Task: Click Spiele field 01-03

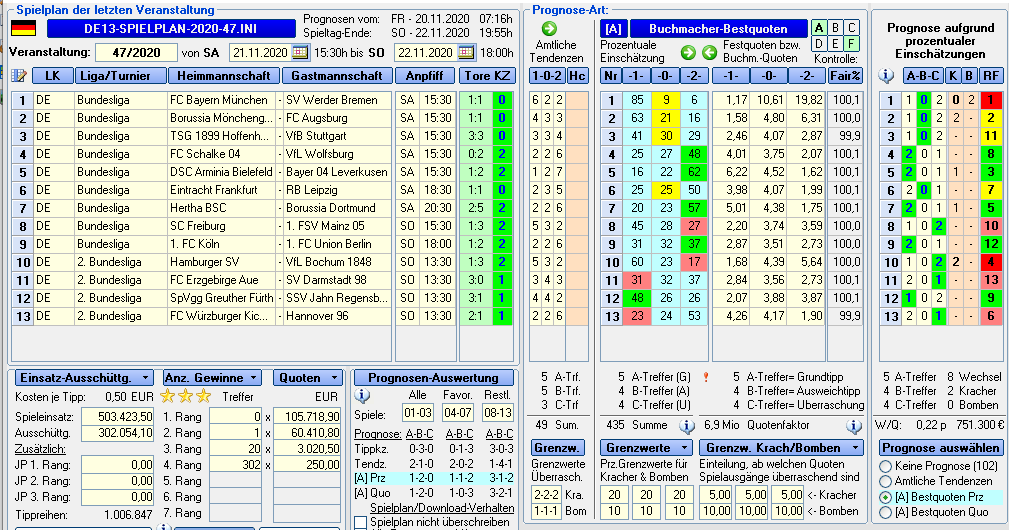Action: [x=418, y=414]
